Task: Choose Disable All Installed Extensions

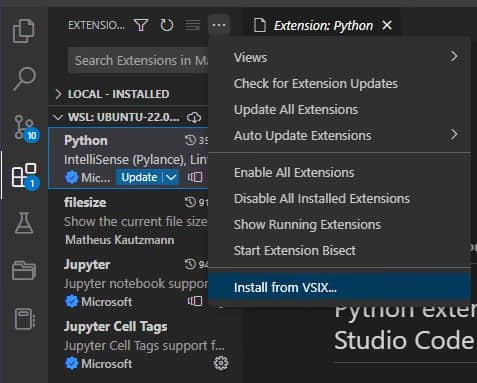Action: (x=339, y=199)
